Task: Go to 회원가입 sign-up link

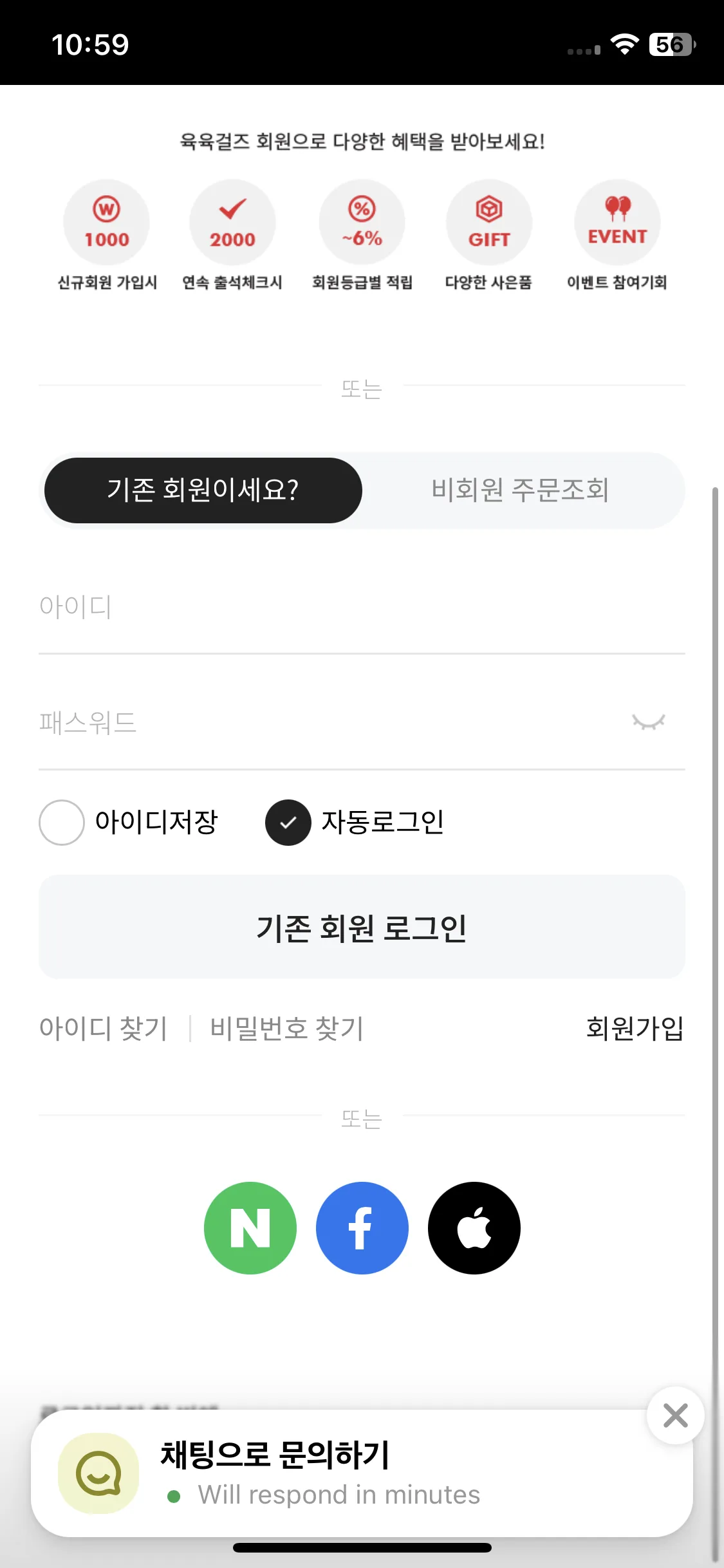Action: (x=635, y=1028)
